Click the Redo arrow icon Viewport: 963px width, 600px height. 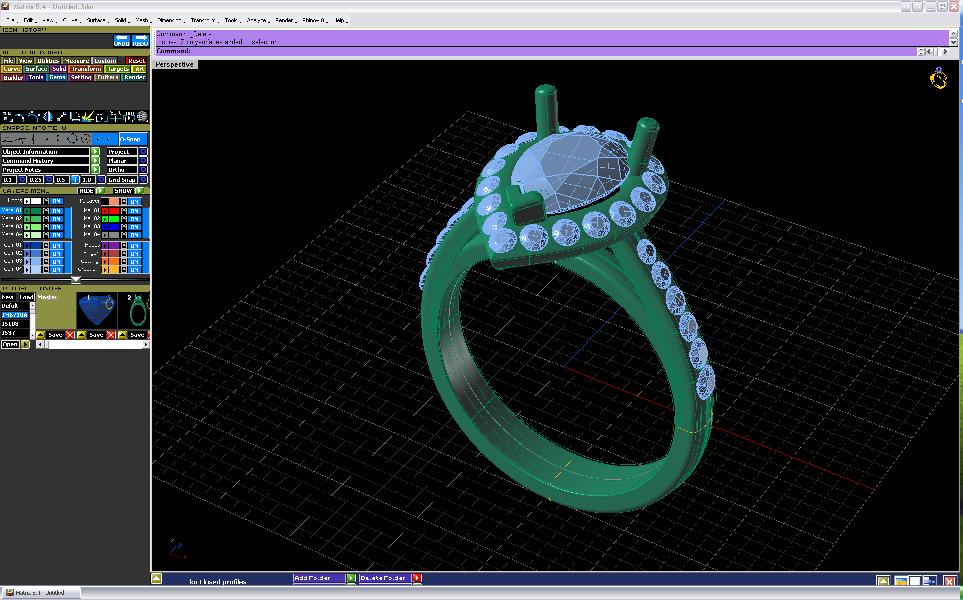tap(140, 41)
